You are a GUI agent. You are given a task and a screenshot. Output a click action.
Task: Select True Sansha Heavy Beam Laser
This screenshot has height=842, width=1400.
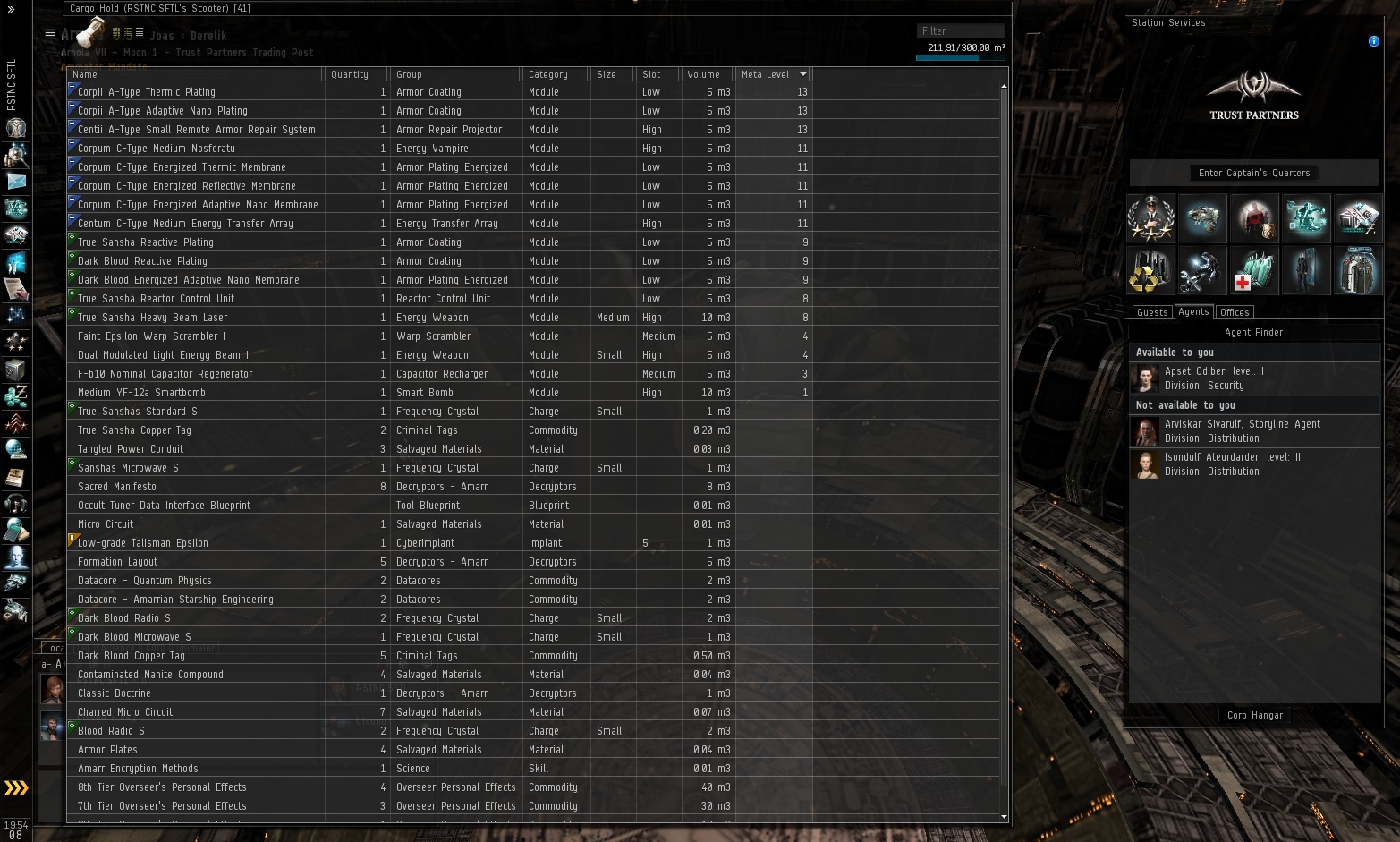(x=533, y=317)
